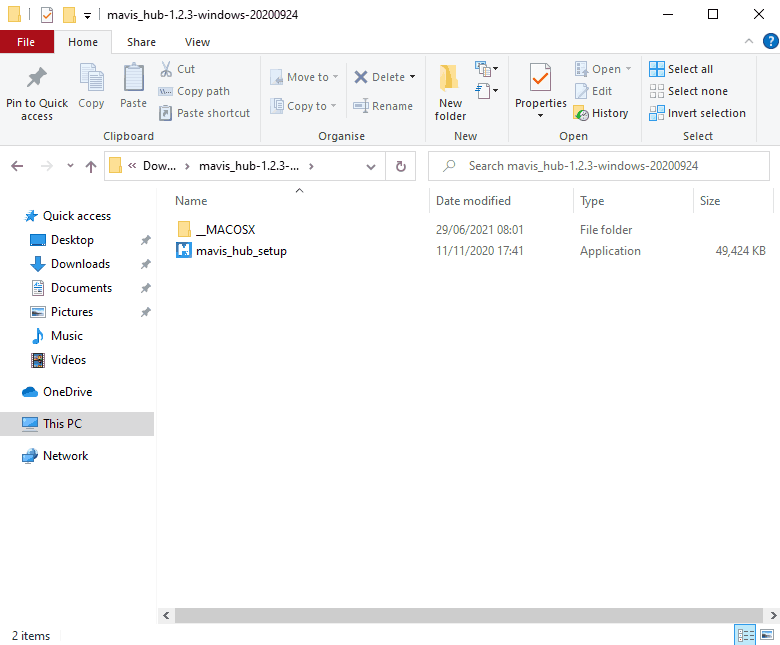Image resolution: width=780 pixels, height=645 pixels.
Task: Open the Help question mark icon
Action: click(771, 41)
